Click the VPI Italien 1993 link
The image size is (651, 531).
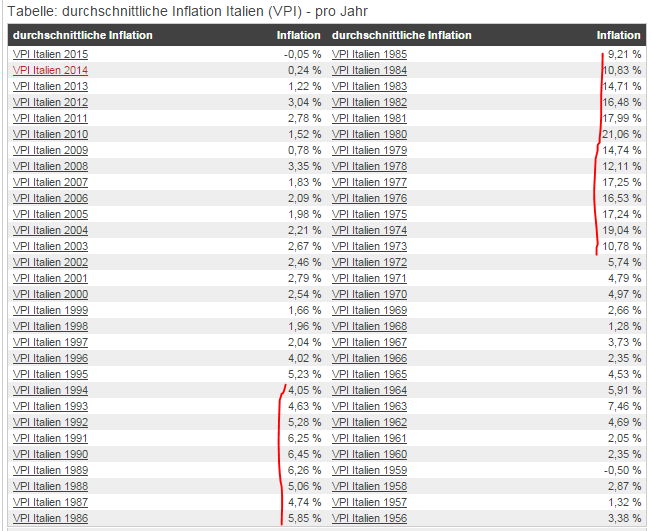[x=50, y=406]
